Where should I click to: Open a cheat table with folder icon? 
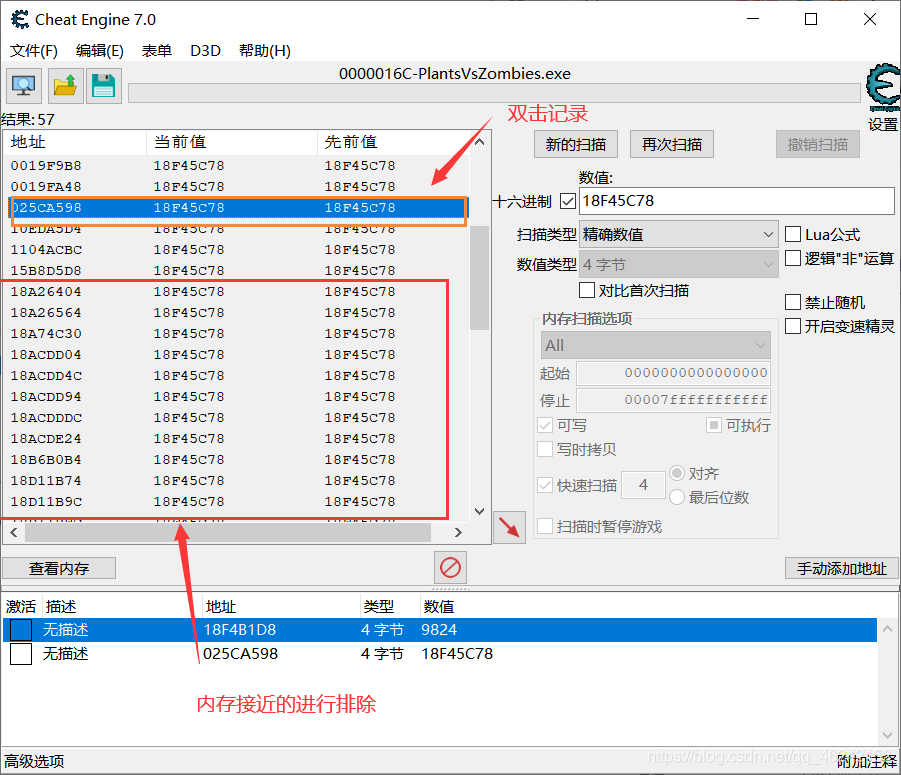(66, 86)
